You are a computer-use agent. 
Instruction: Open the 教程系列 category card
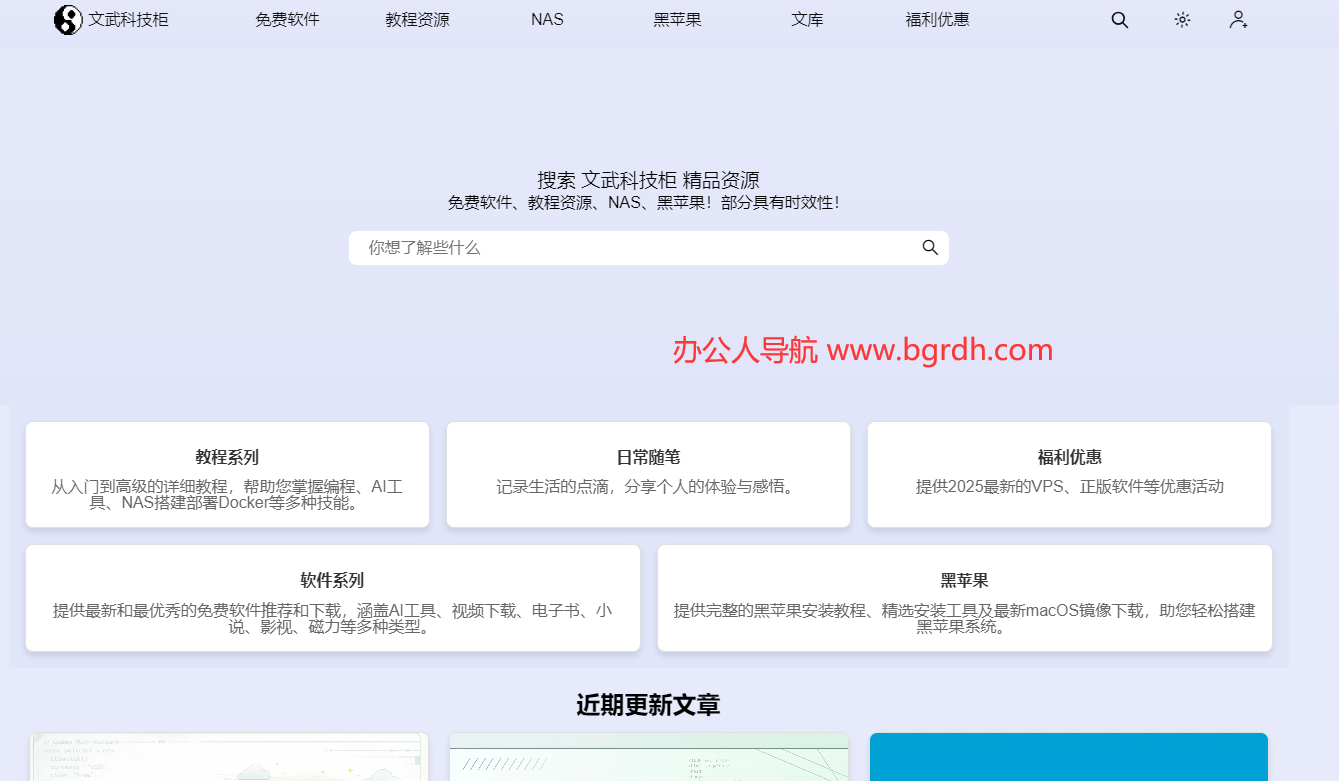(227, 474)
